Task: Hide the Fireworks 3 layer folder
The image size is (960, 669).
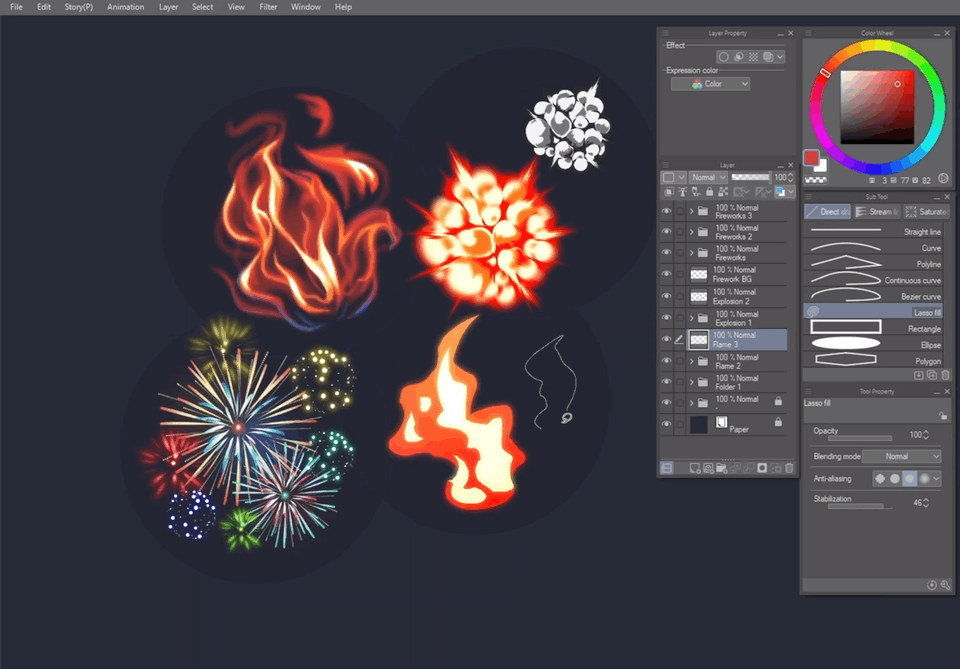Action: tap(666, 211)
